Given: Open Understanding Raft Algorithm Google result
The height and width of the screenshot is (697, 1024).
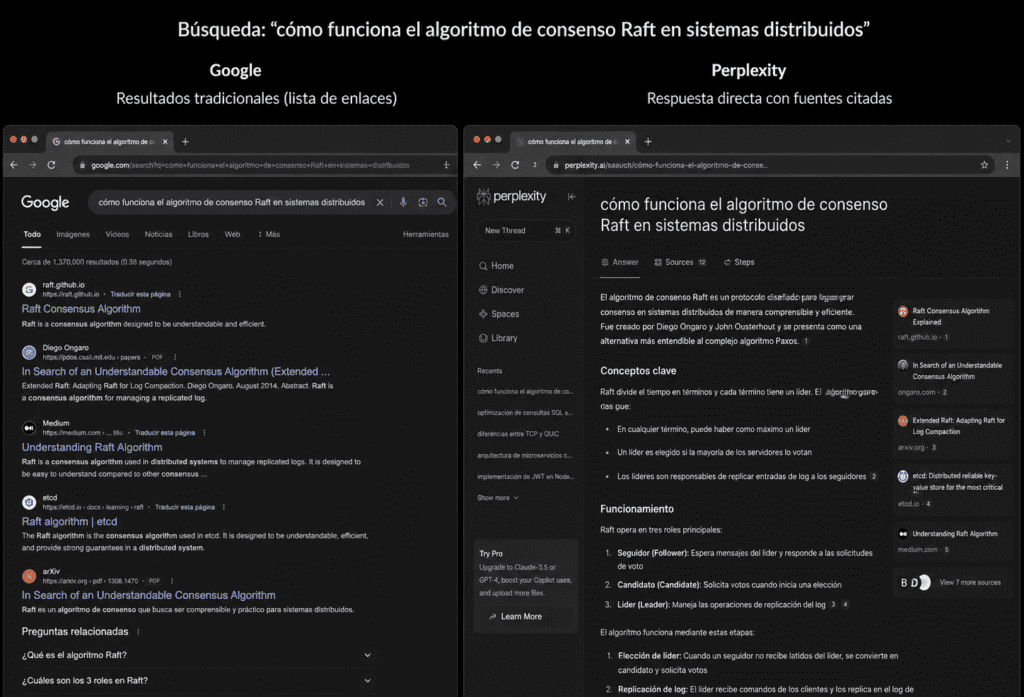Looking at the screenshot, I should point(92,447).
